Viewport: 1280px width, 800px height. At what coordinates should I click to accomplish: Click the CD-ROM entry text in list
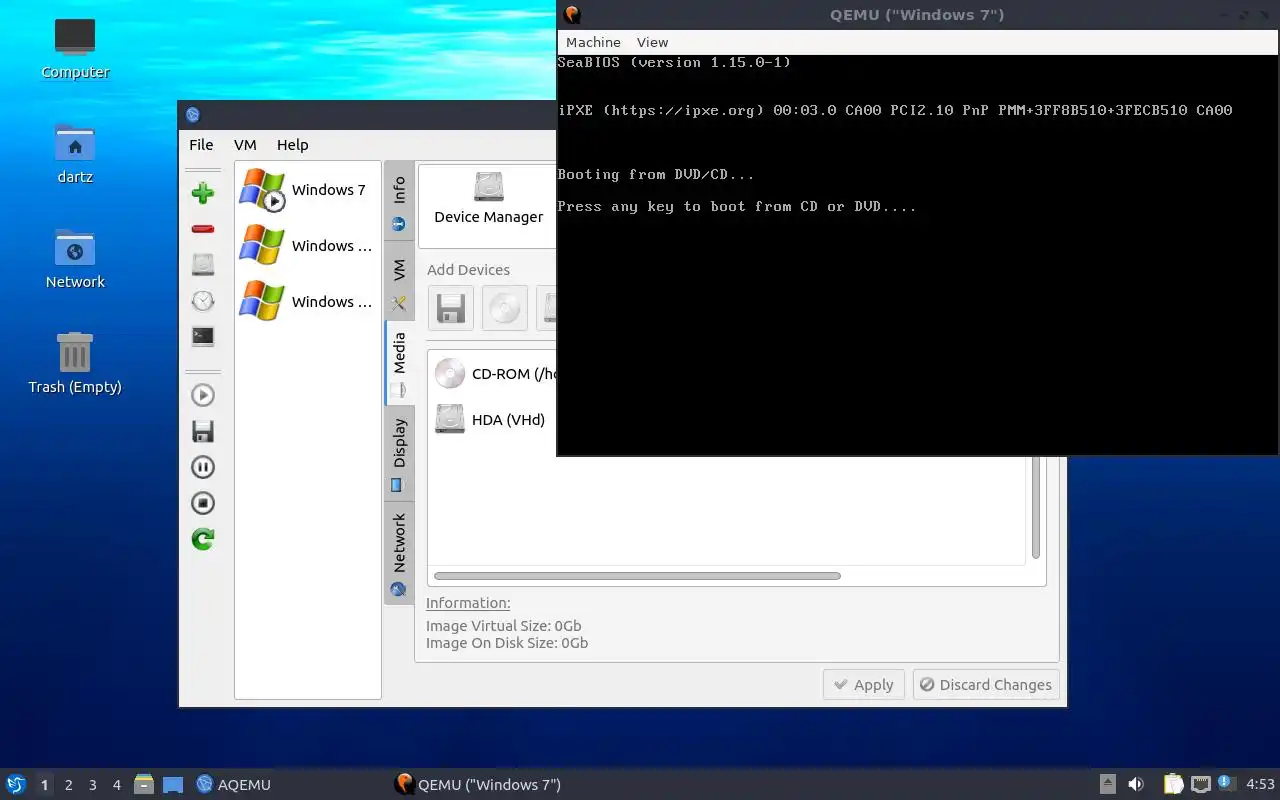[513, 374]
